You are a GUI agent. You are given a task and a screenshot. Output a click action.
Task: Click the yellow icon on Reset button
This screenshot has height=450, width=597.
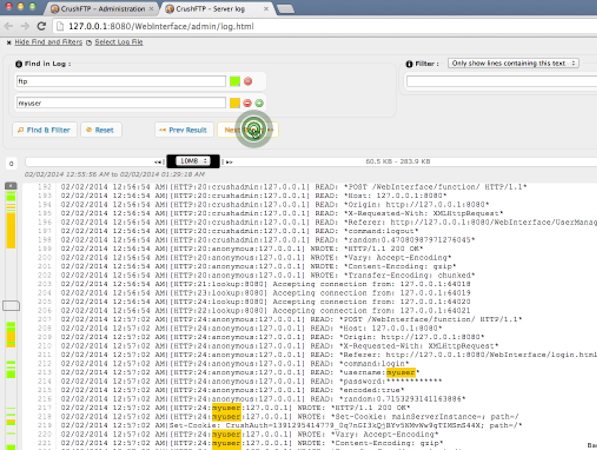click(x=89, y=130)
